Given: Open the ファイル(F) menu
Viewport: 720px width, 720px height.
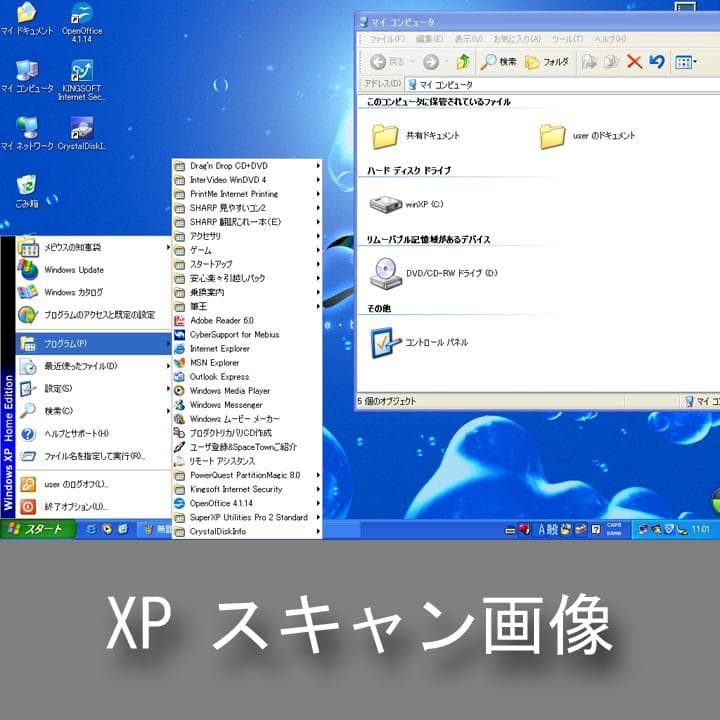Looking at the screenshot, I should (x=387, y=39).
